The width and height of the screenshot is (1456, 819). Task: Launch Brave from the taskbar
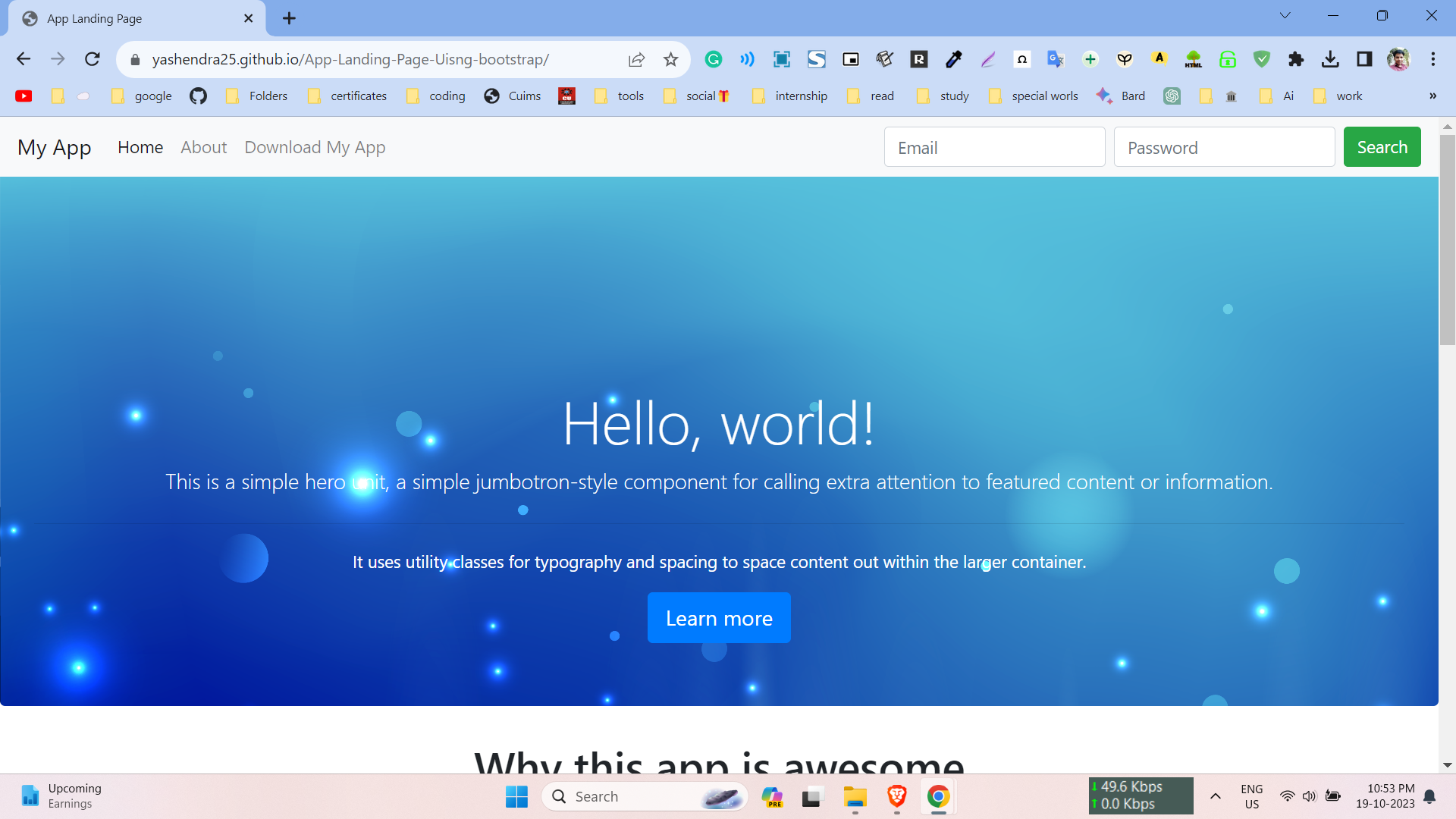point(897,796)
